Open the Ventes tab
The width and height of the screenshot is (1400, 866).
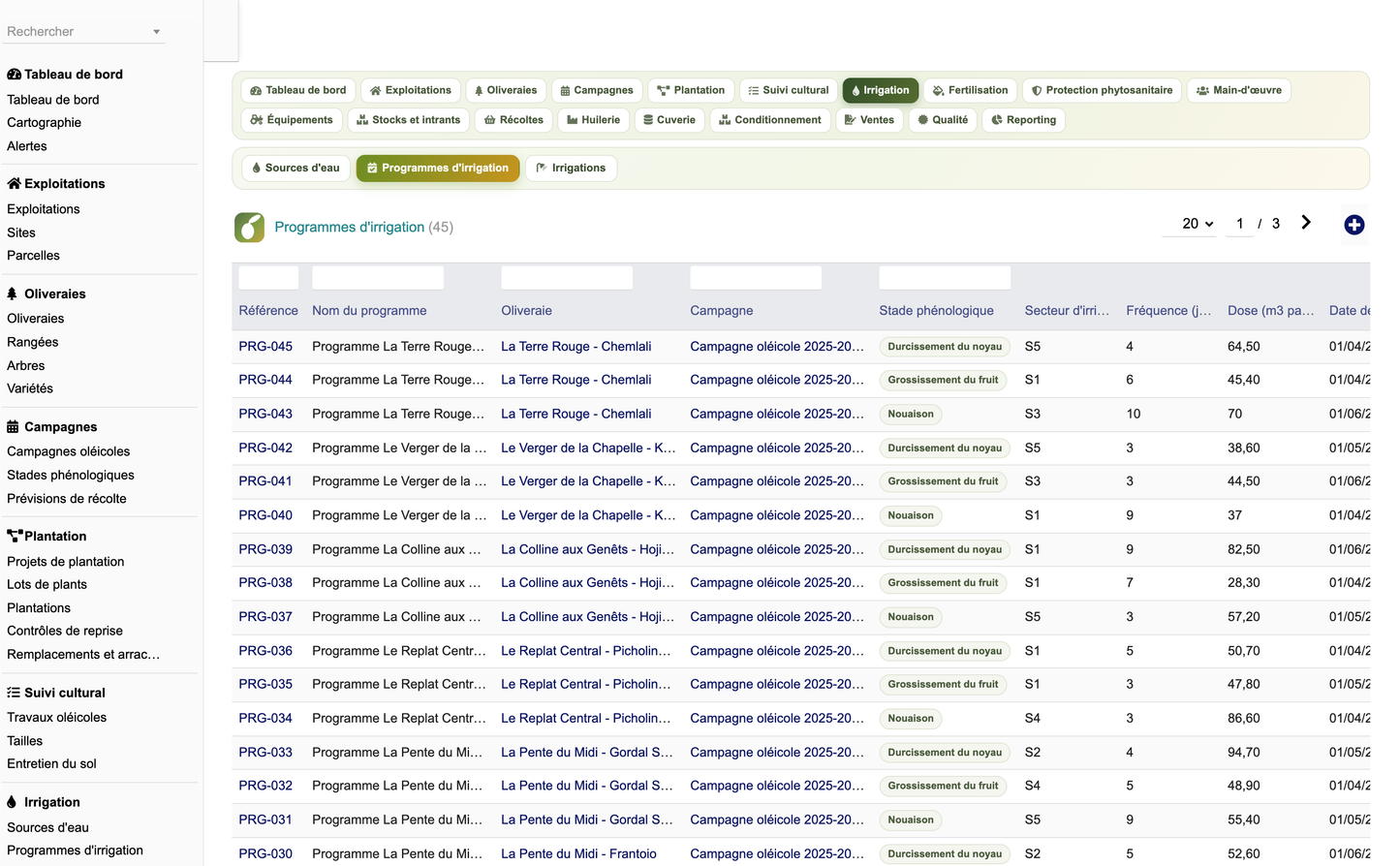click(x=869, y=120)
